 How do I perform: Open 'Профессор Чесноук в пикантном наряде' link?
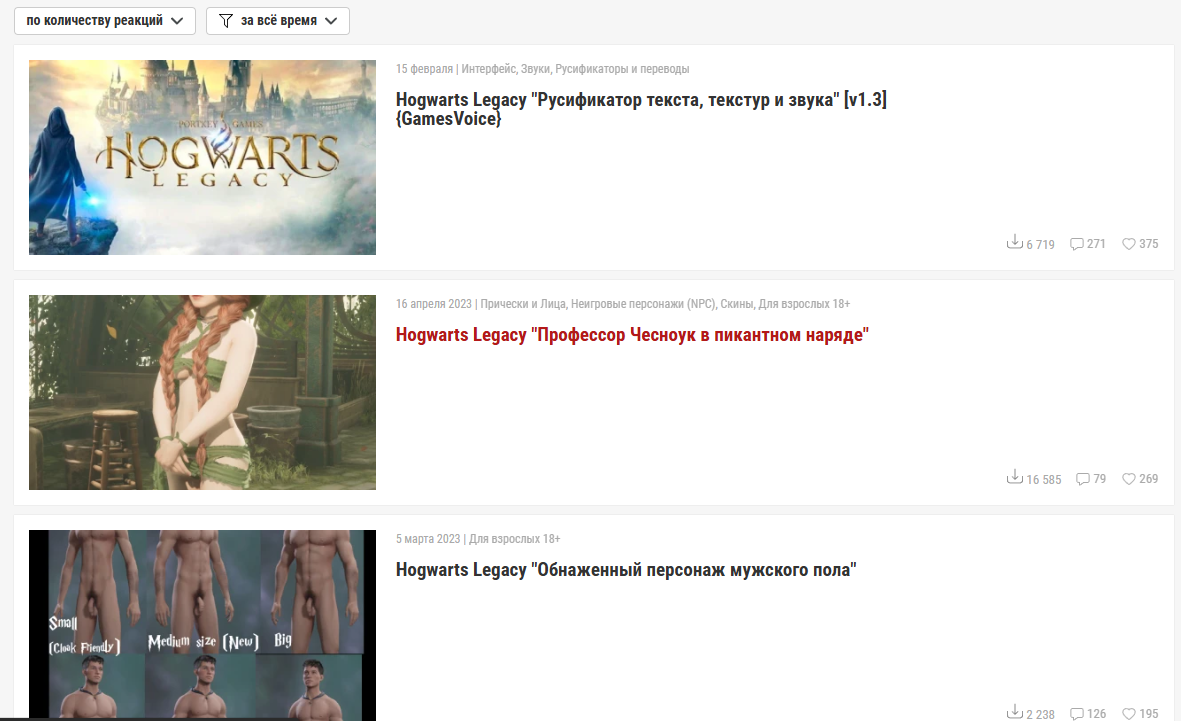pyautogui.click(x=632, y=335)
